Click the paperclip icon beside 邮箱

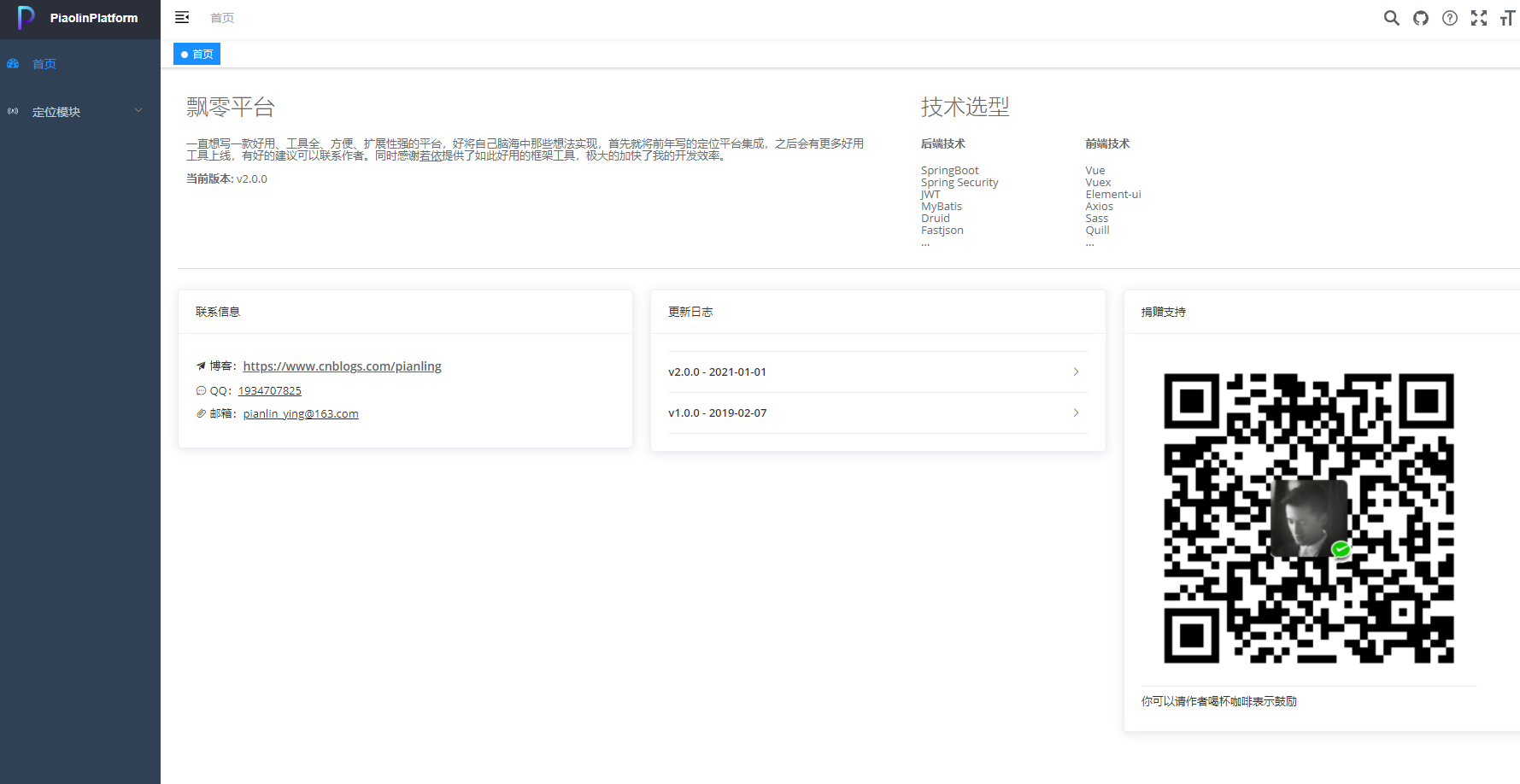click(201, 413)
